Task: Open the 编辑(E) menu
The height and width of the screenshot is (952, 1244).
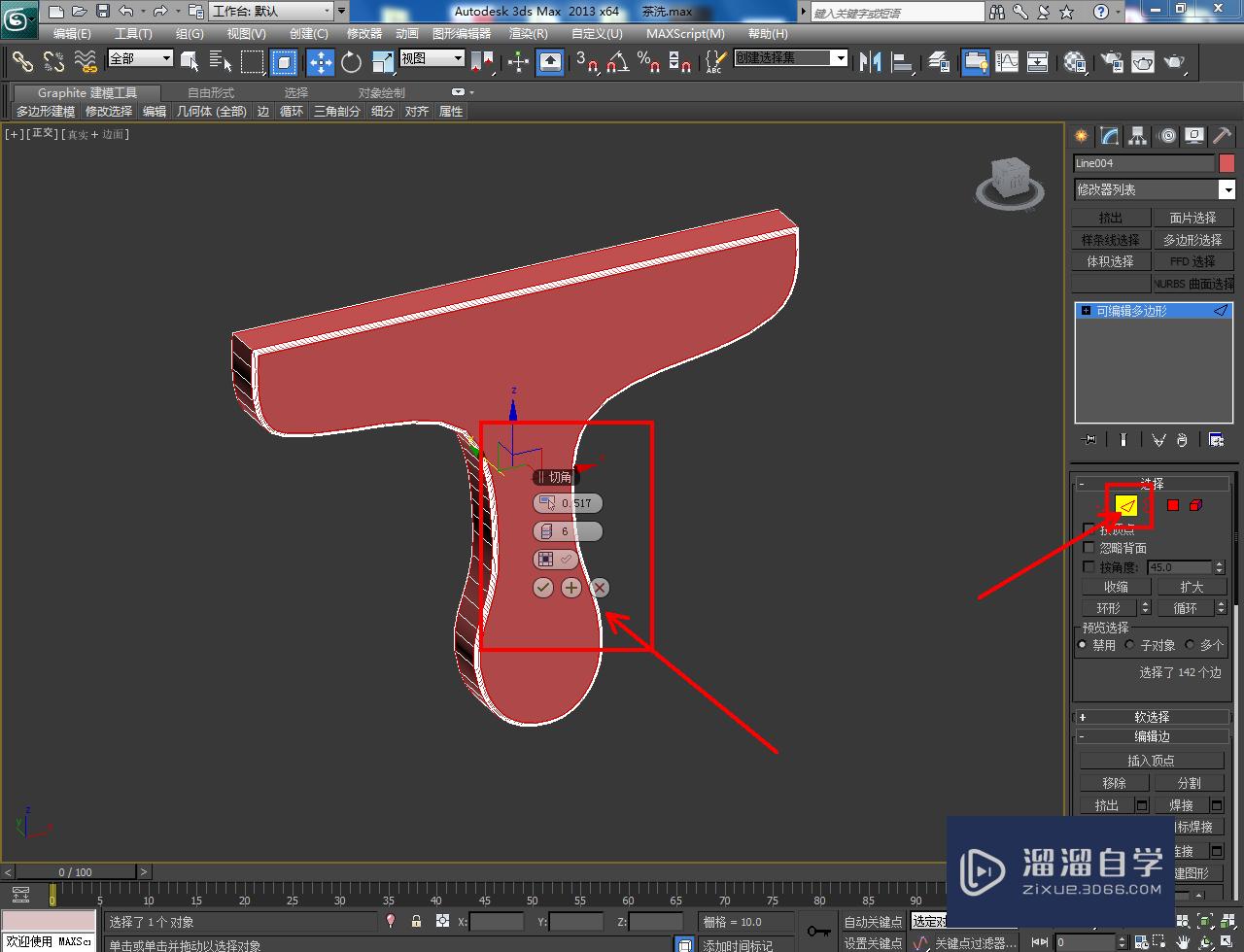Action: pos(72,34)
